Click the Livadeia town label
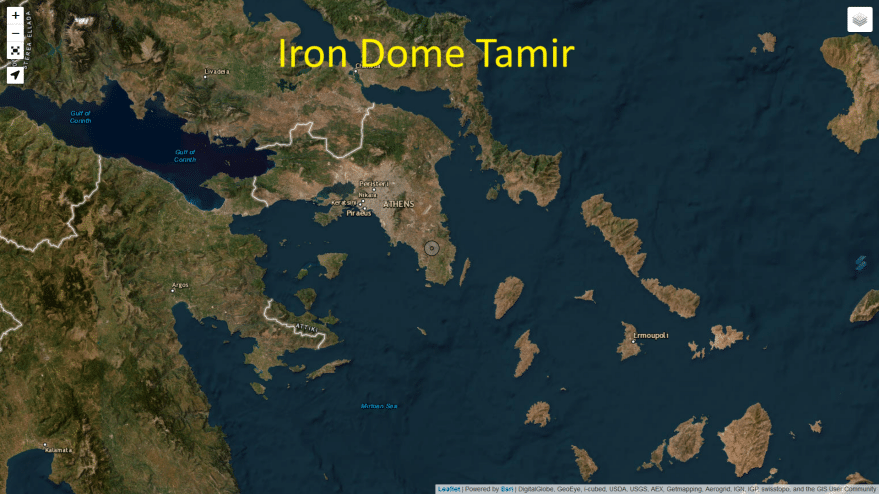880x495 pixels. point(217,72)
